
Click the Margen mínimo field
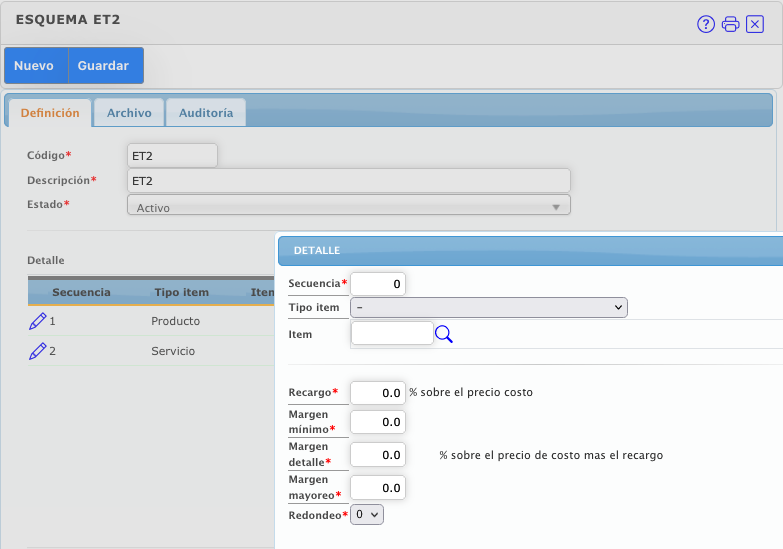(378, 423)
